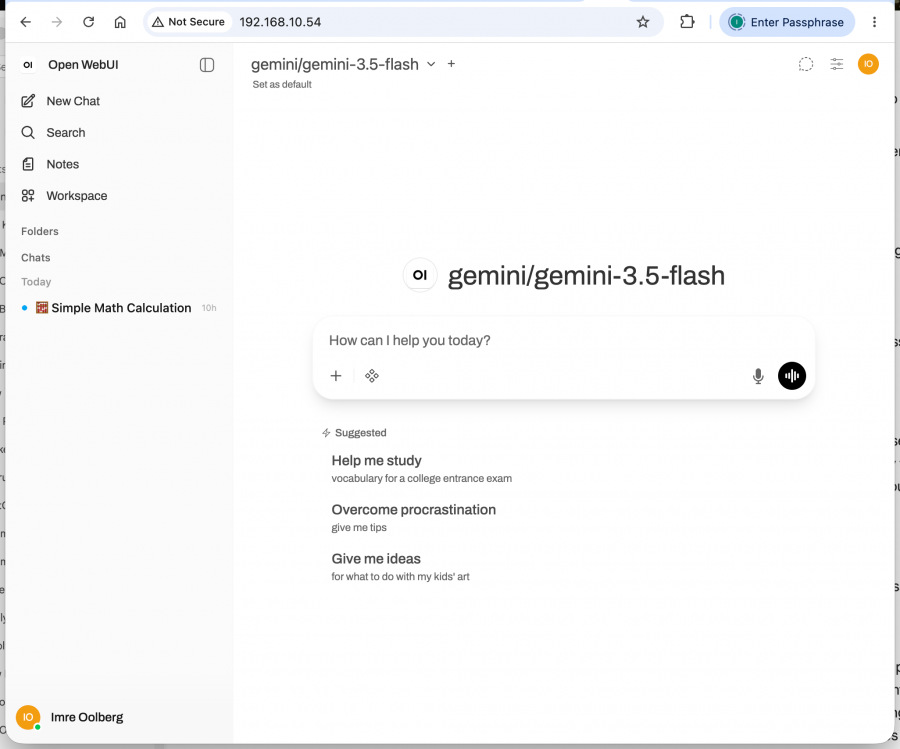900x749 pixels.
Task: Click the Open WebUI title text
Action: point(83,65)
